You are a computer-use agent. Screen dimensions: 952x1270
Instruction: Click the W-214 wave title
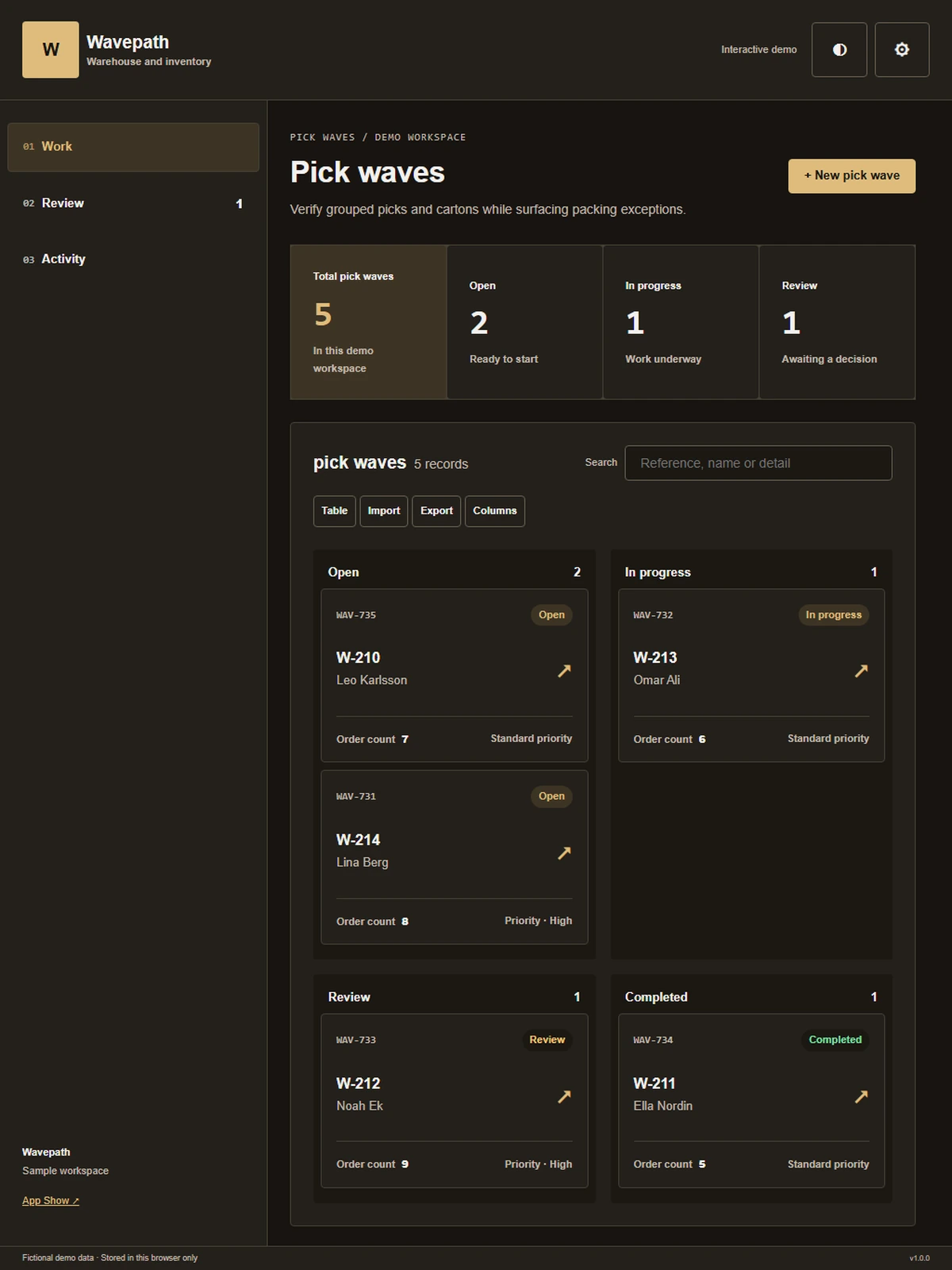click(x=358, y=840)
